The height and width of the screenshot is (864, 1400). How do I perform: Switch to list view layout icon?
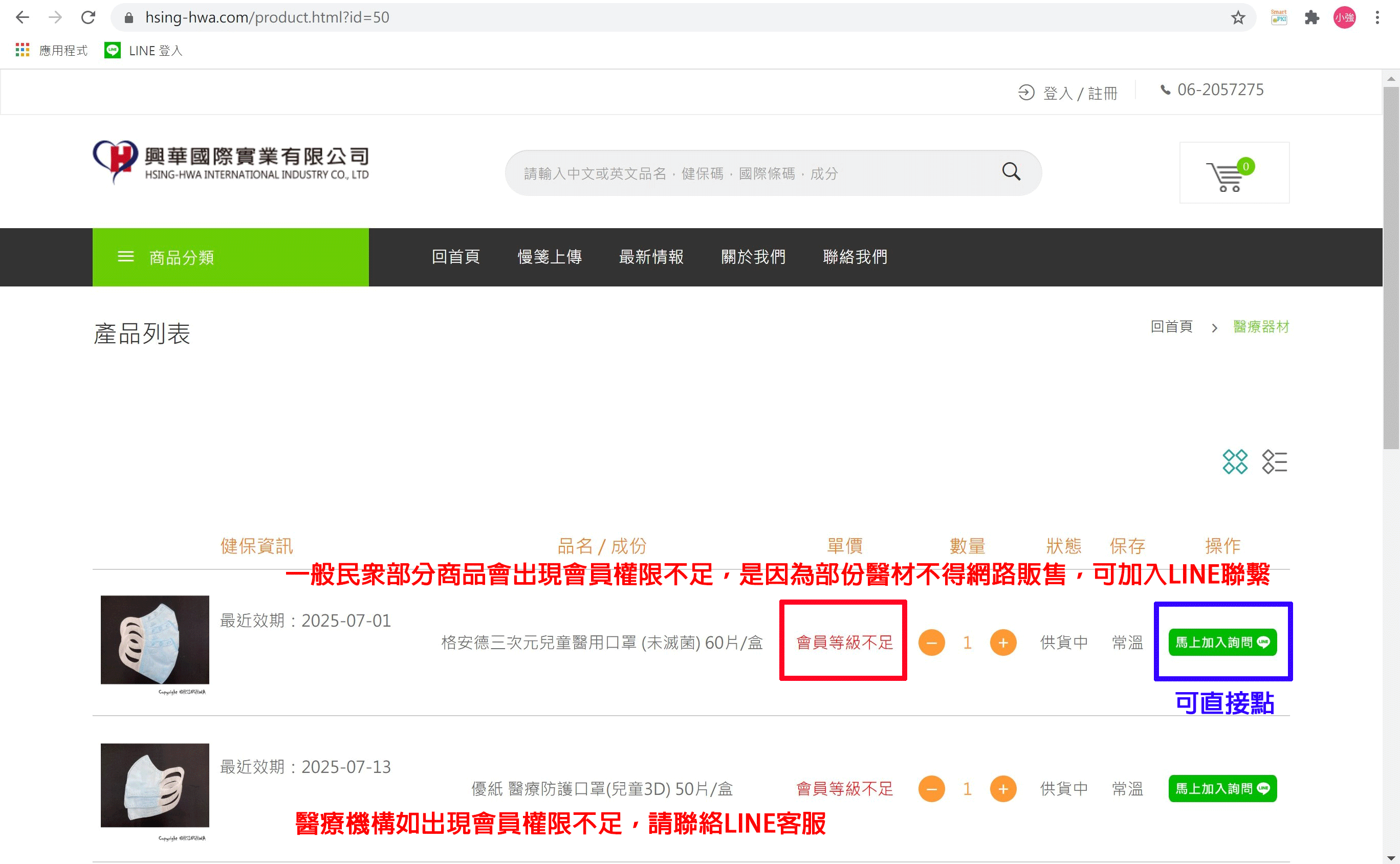pos(1274,462)
